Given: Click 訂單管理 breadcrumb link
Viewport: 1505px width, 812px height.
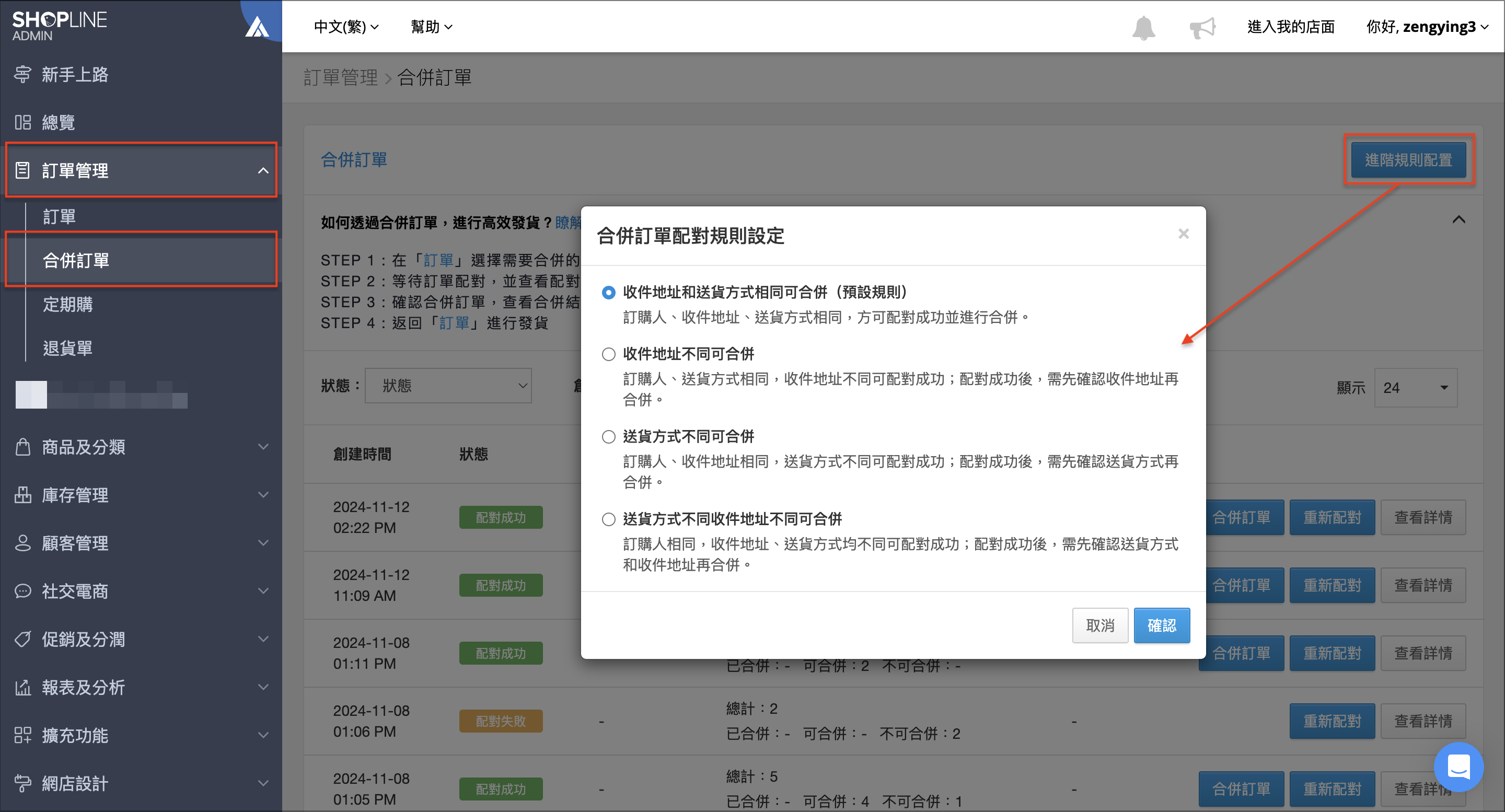Looking at the screenshot, I should click(341, 77).
